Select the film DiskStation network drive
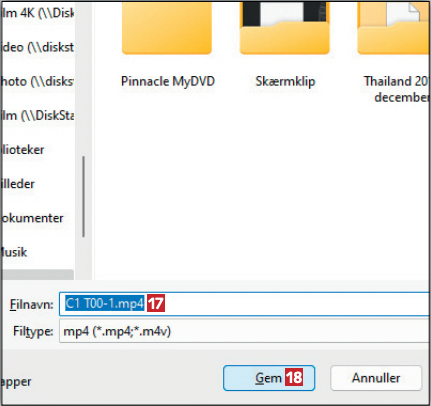This screenshot has width=431, height=406. [38, 116]
